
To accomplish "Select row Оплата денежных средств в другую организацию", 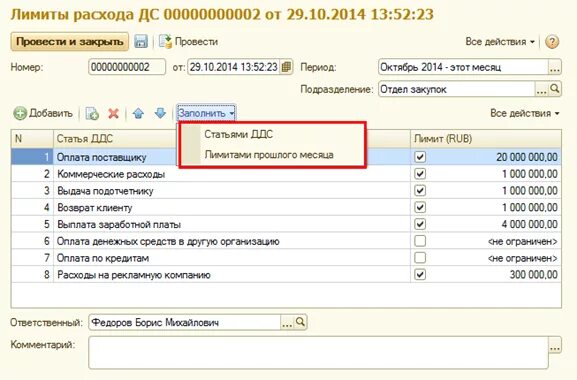I will click(x=286, y=241).
